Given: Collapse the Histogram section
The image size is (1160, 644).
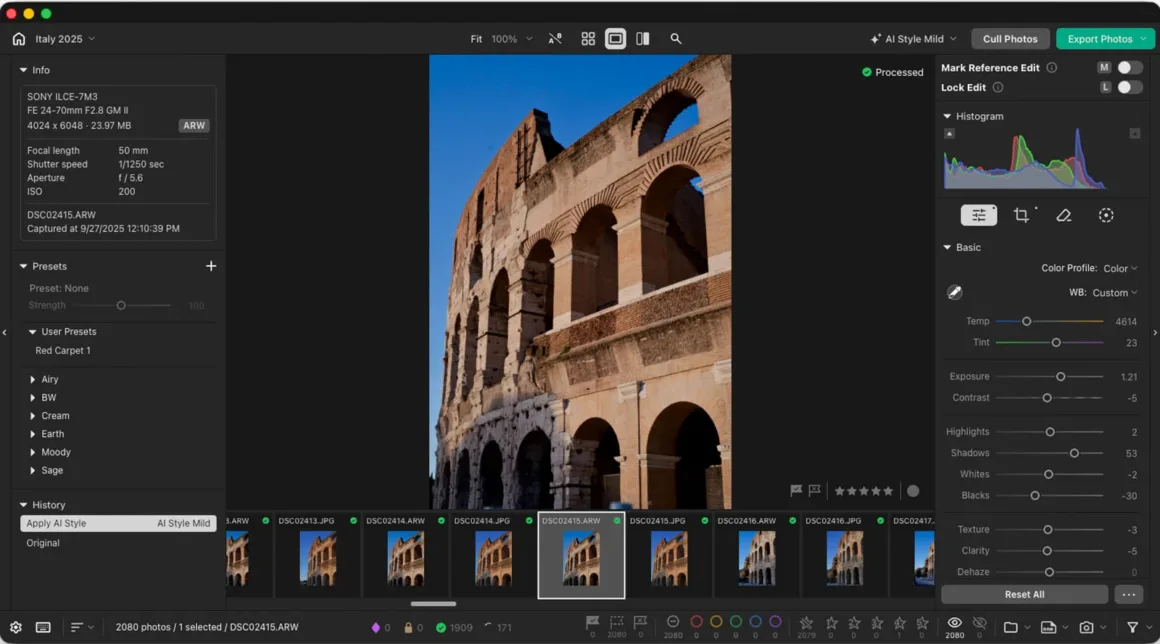Looking at the screenshot, I should pyautogui.click(x=947, y=116).
